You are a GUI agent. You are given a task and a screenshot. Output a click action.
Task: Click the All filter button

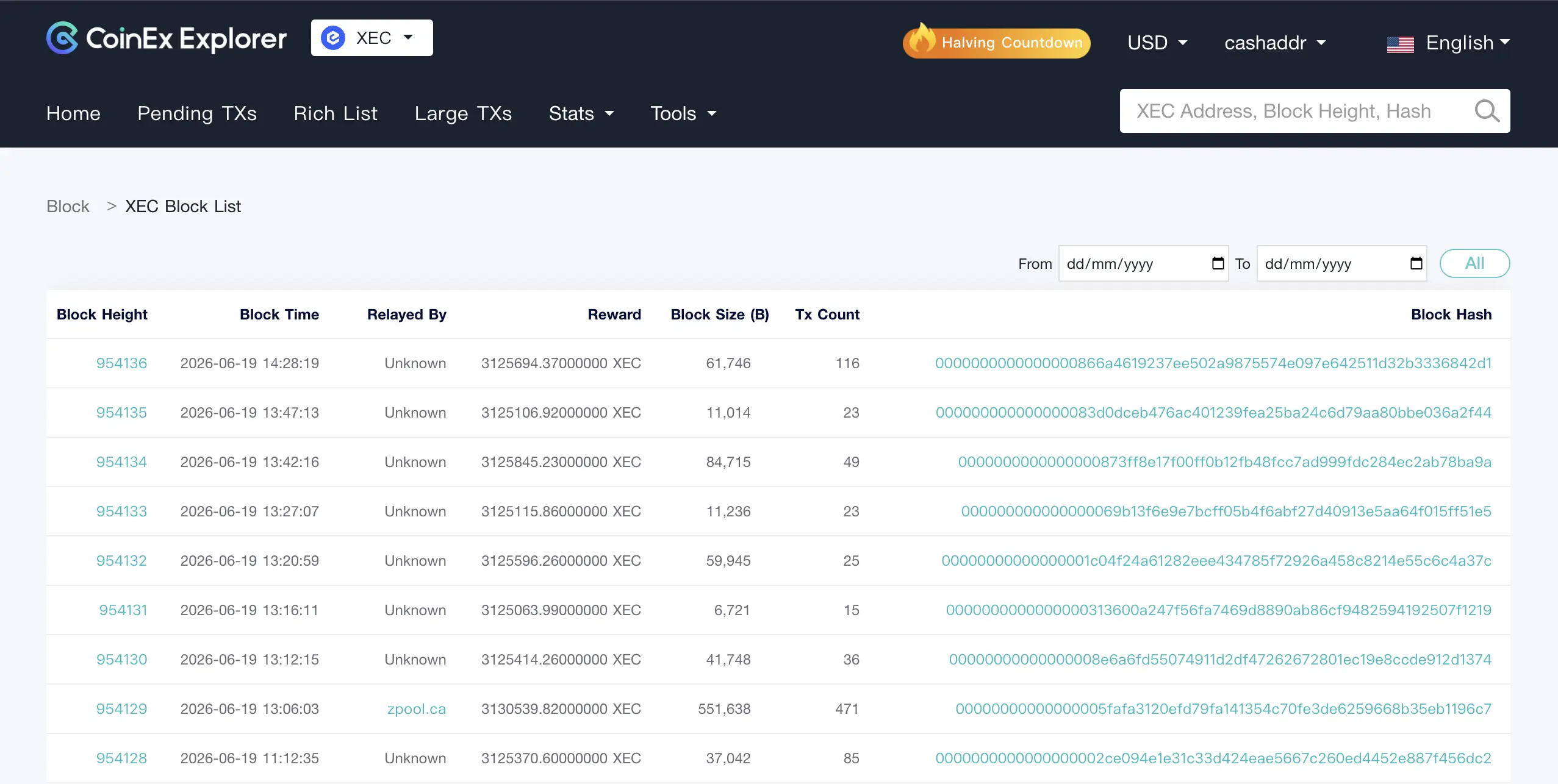(x=1474, y=263)
